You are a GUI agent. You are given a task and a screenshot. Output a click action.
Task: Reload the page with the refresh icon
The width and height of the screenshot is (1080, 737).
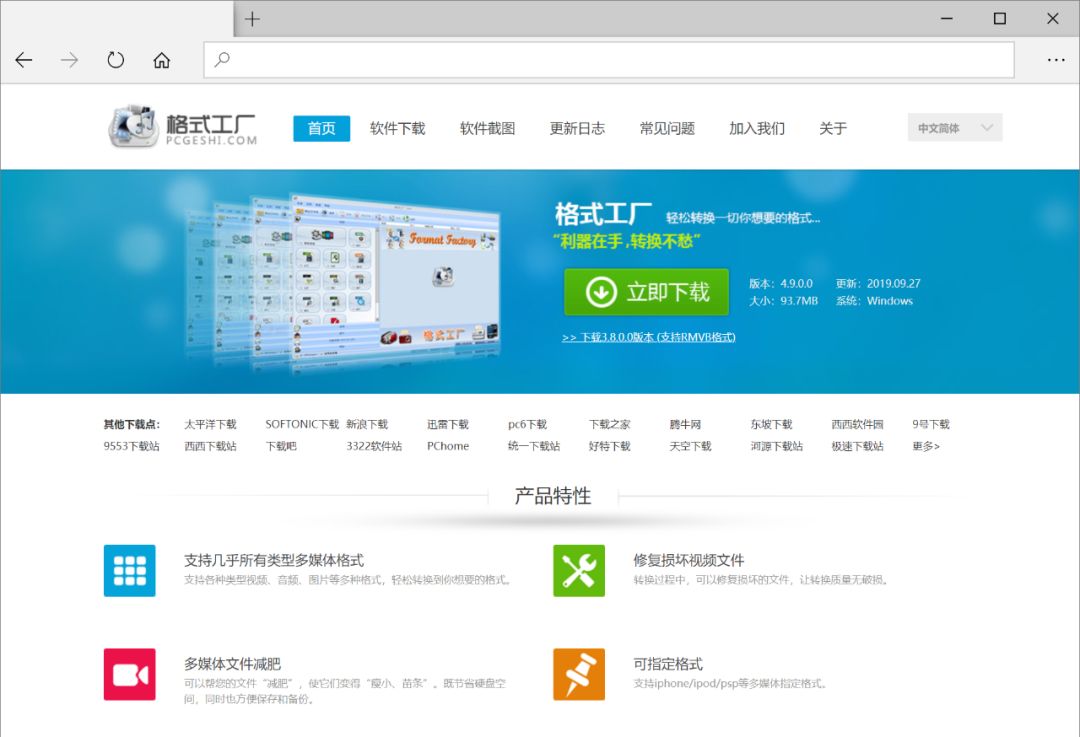point(116,60)
